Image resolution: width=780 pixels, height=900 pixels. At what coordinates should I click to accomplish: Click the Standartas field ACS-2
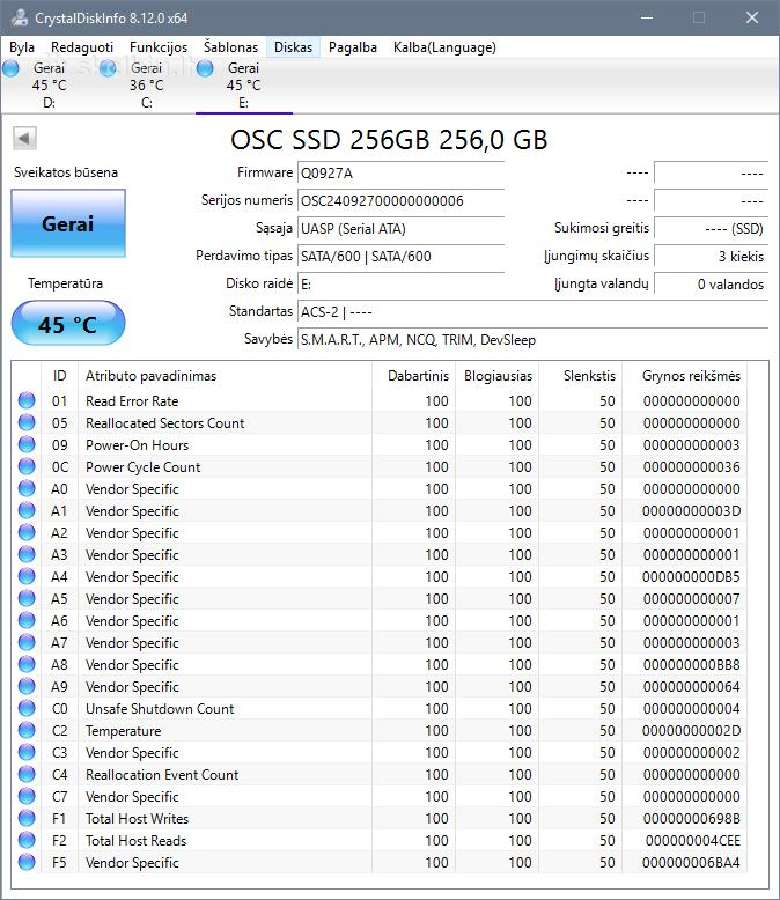(x=532, y=312)
